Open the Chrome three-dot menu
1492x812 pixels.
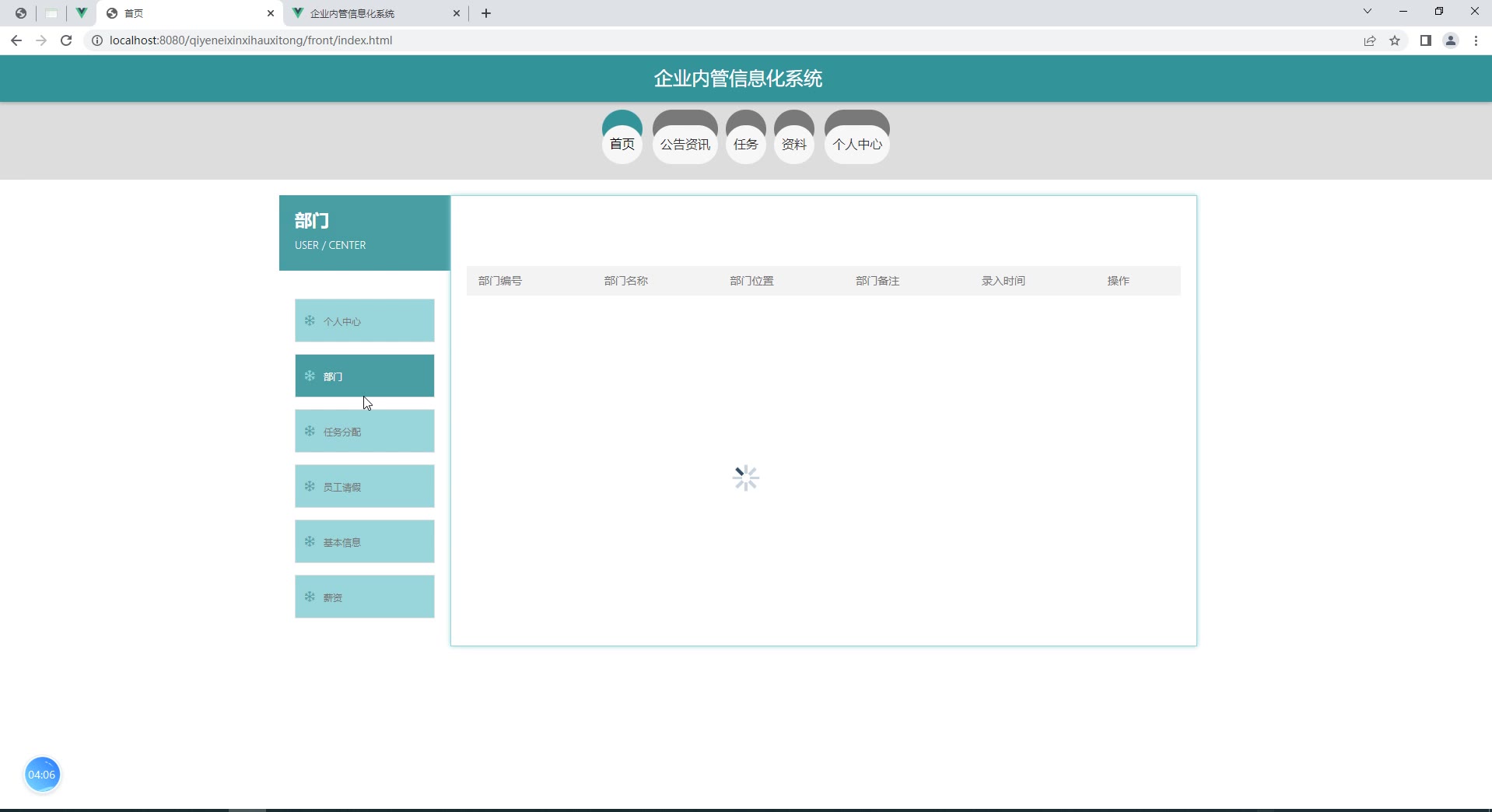coord(1476,40)
